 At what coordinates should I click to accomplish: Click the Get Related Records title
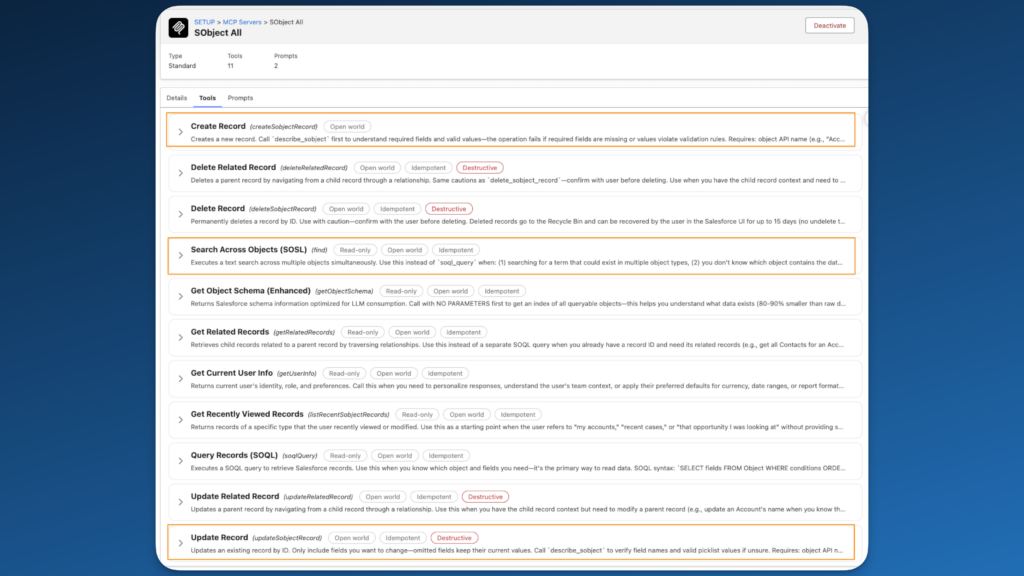(230, 332)
